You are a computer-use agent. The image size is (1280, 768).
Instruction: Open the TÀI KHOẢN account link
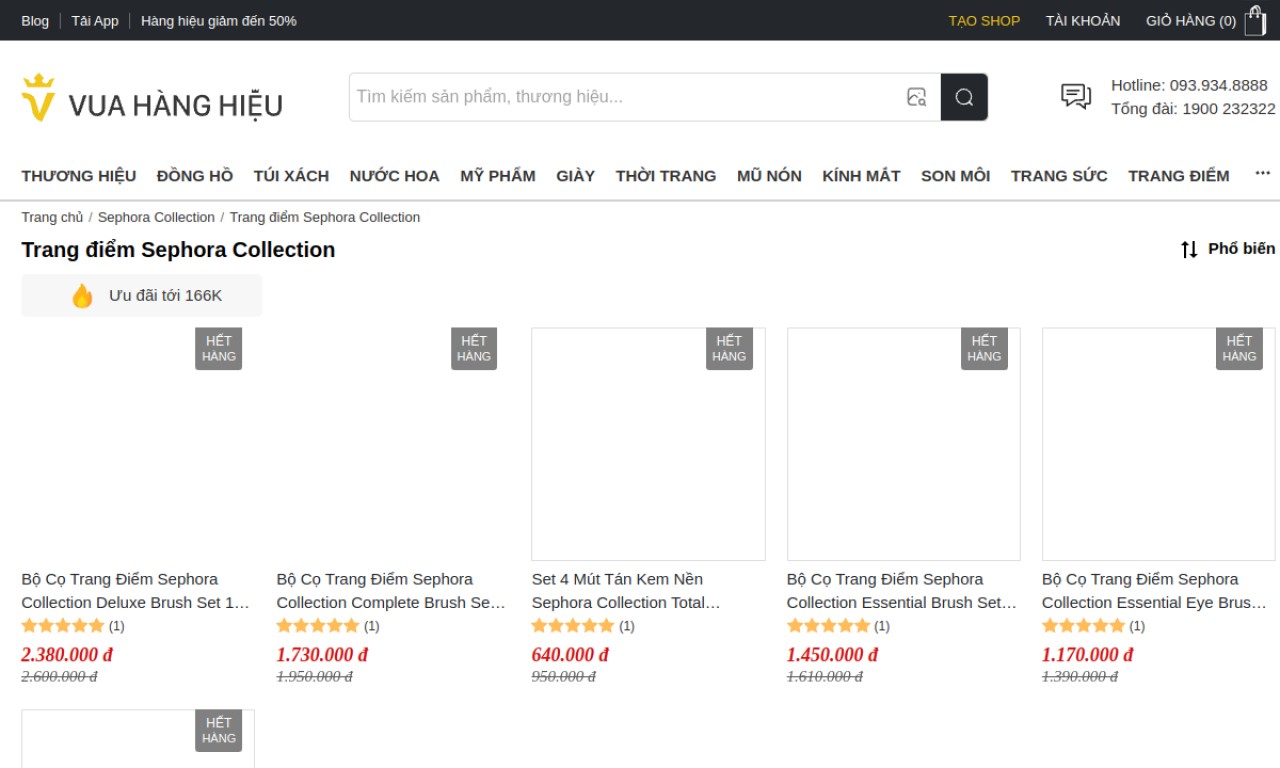[x=1083, y=21]
